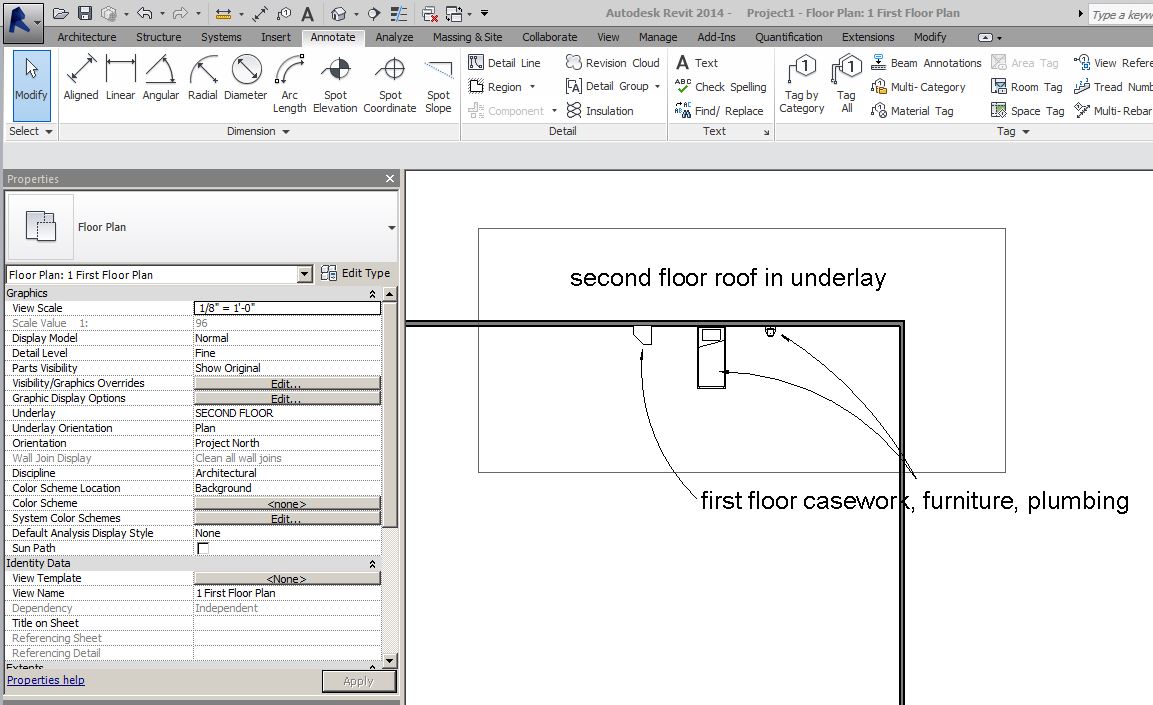The image size is (1153, 705).
Task: Click the Tag by Category tool
Action: [802, 83]
